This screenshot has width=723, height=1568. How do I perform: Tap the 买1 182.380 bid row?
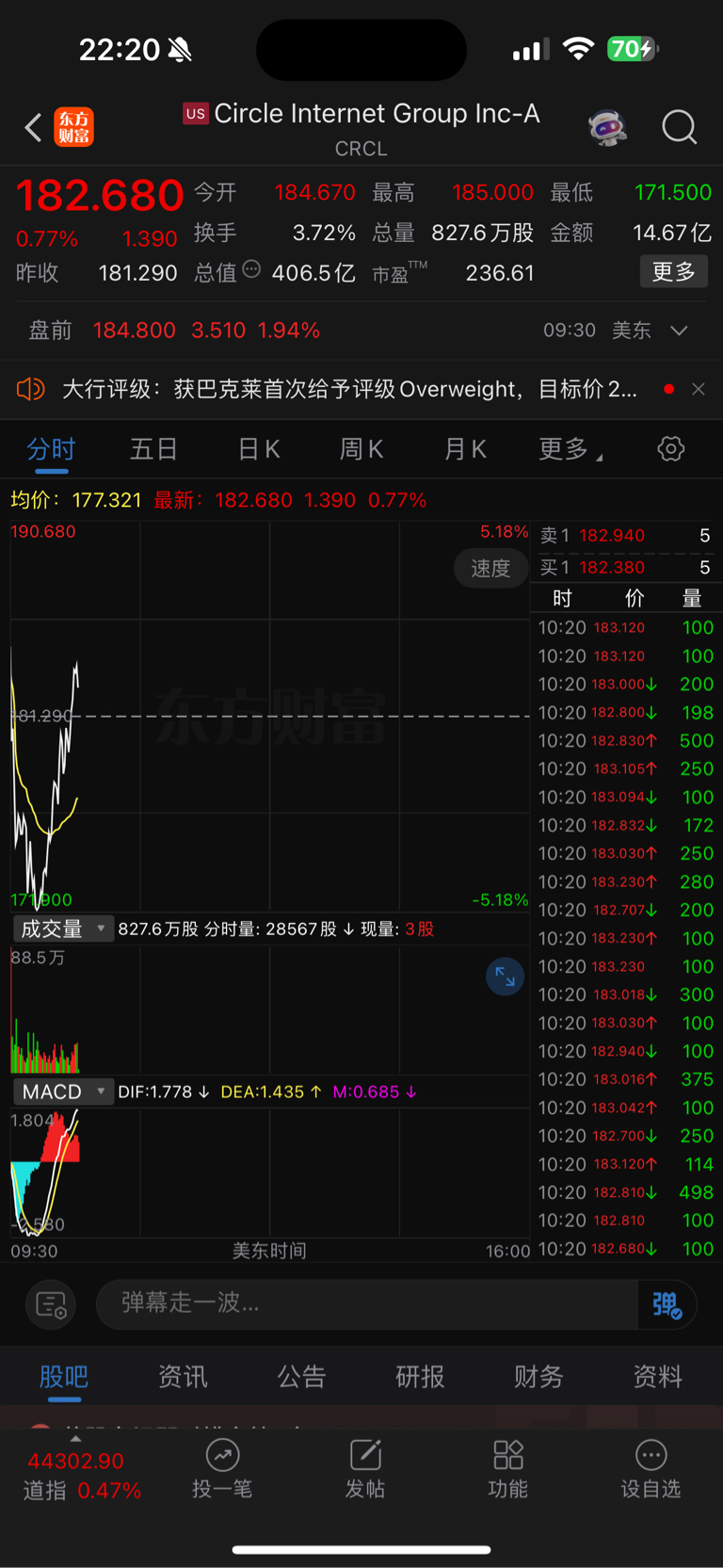click(625, 568)
